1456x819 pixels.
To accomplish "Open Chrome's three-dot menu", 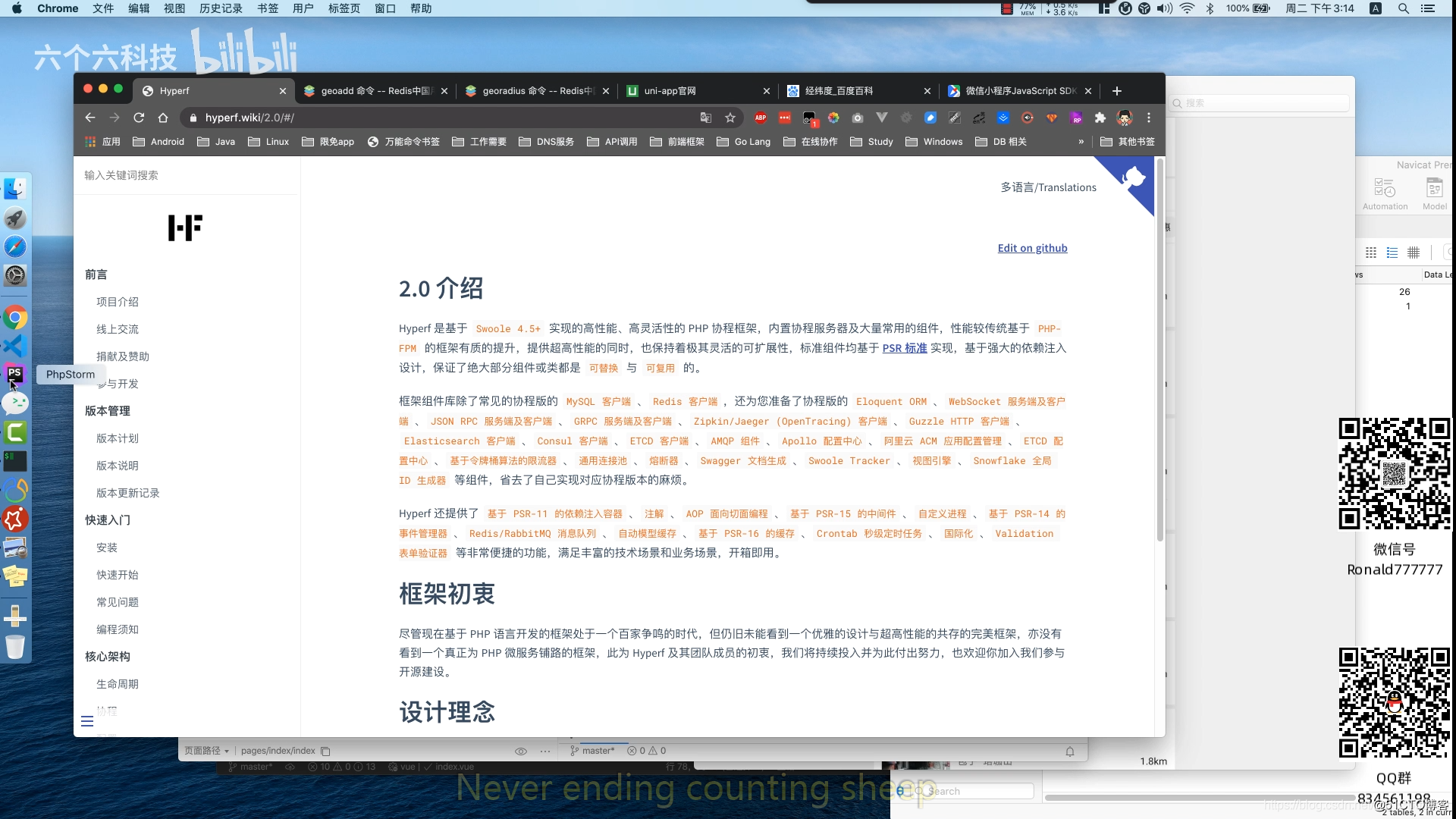I will click(x=1148, y=118).
